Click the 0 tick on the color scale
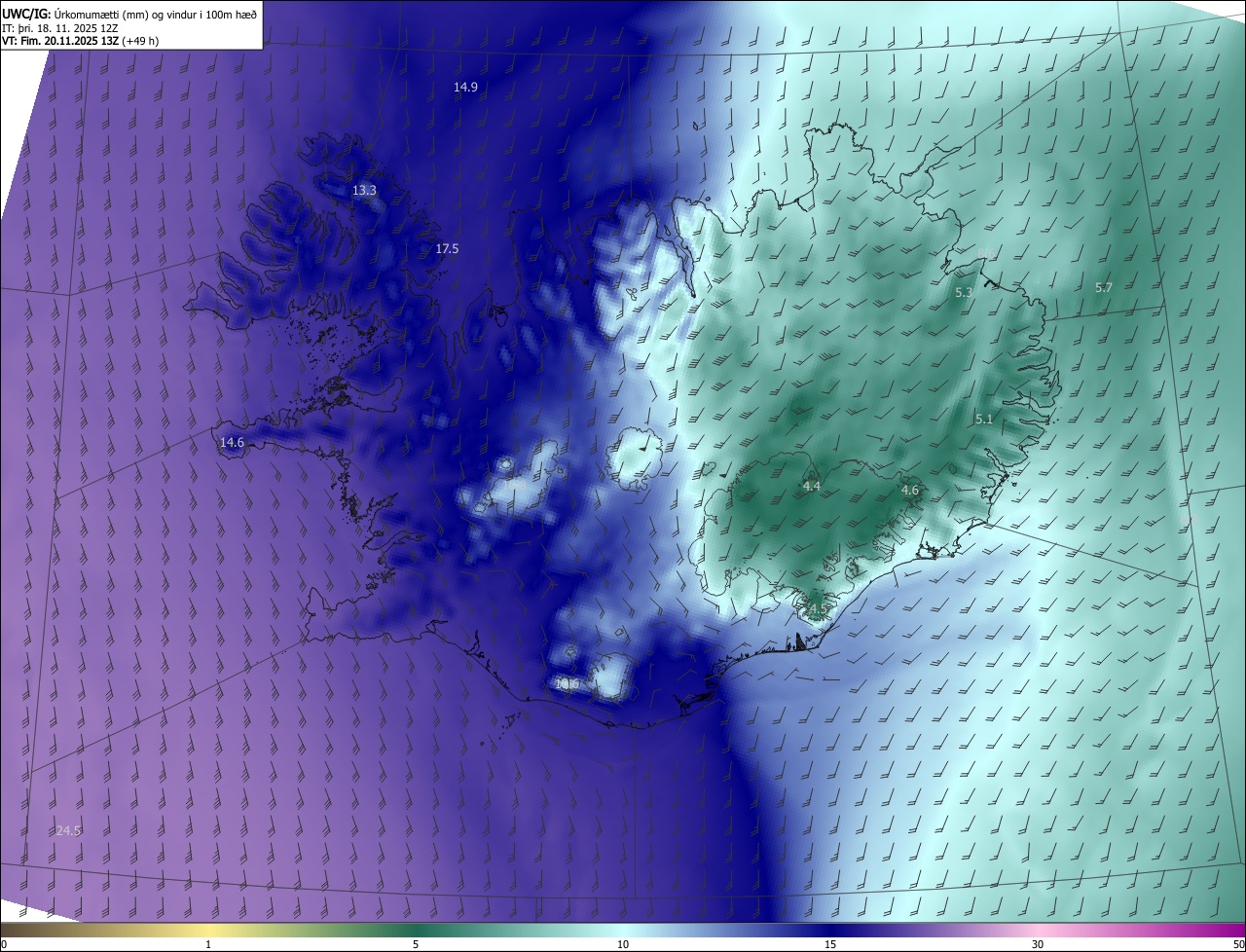The height and width of the screenshot is (952, 1246). tap(3, 944)
